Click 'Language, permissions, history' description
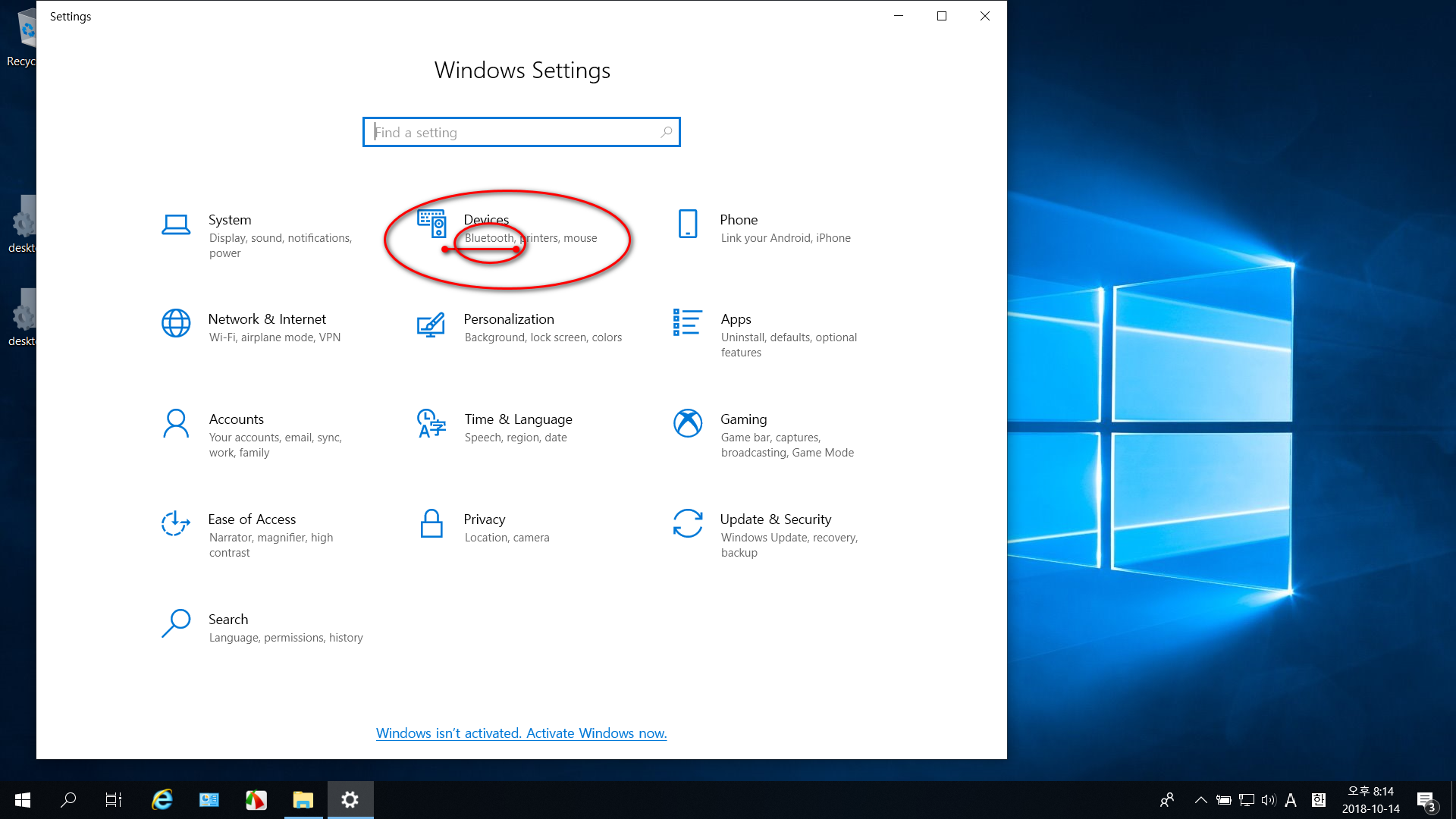 pos(286,638)
